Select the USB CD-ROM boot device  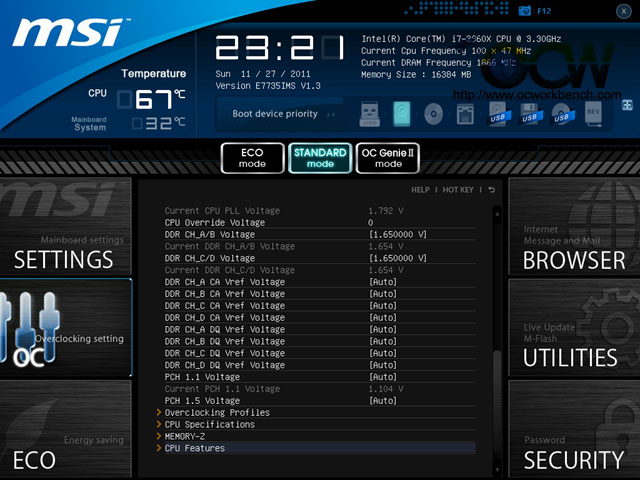(562, 114)
